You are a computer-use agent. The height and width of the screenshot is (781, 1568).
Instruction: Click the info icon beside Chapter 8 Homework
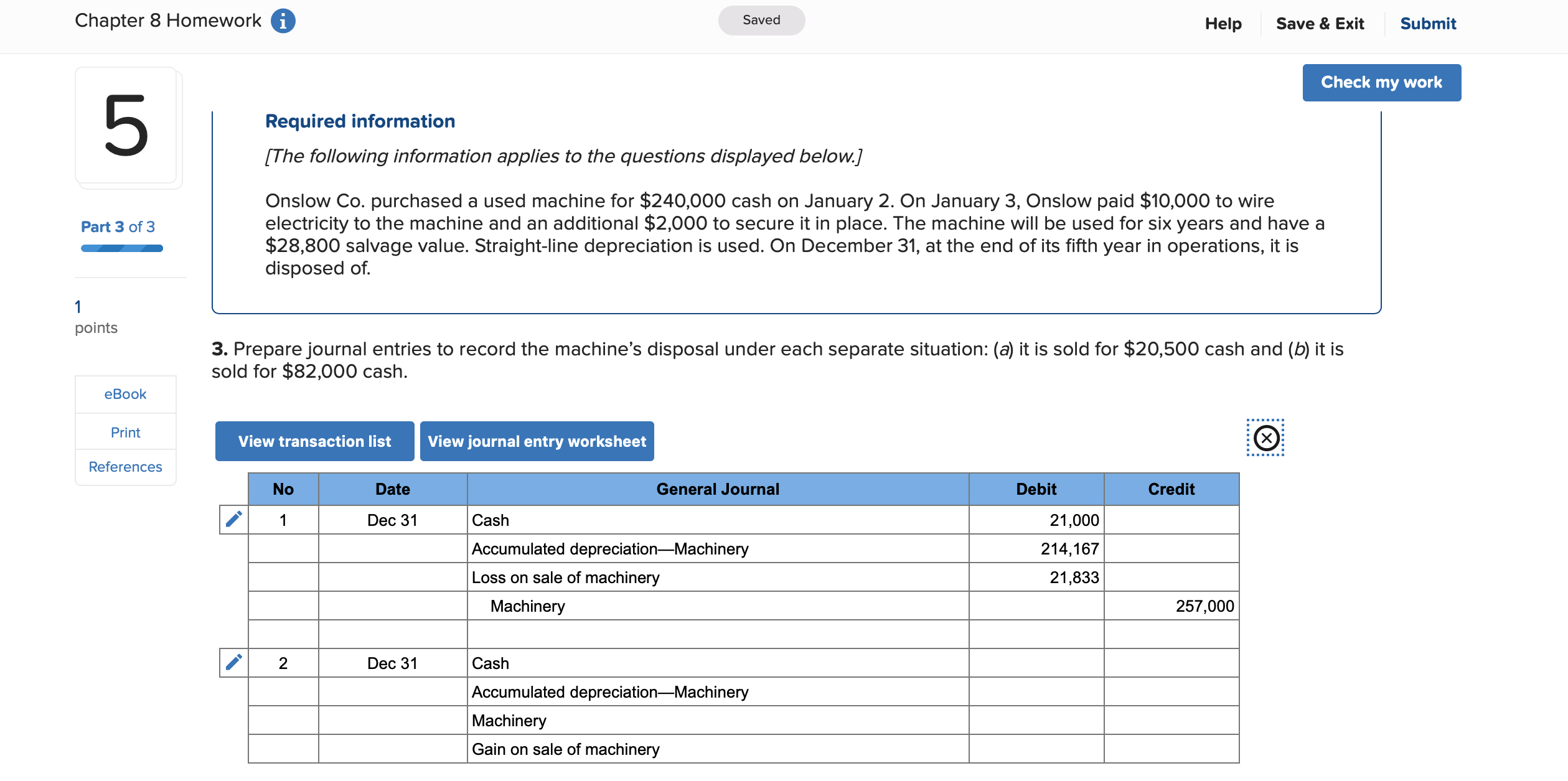pos(283,21)
